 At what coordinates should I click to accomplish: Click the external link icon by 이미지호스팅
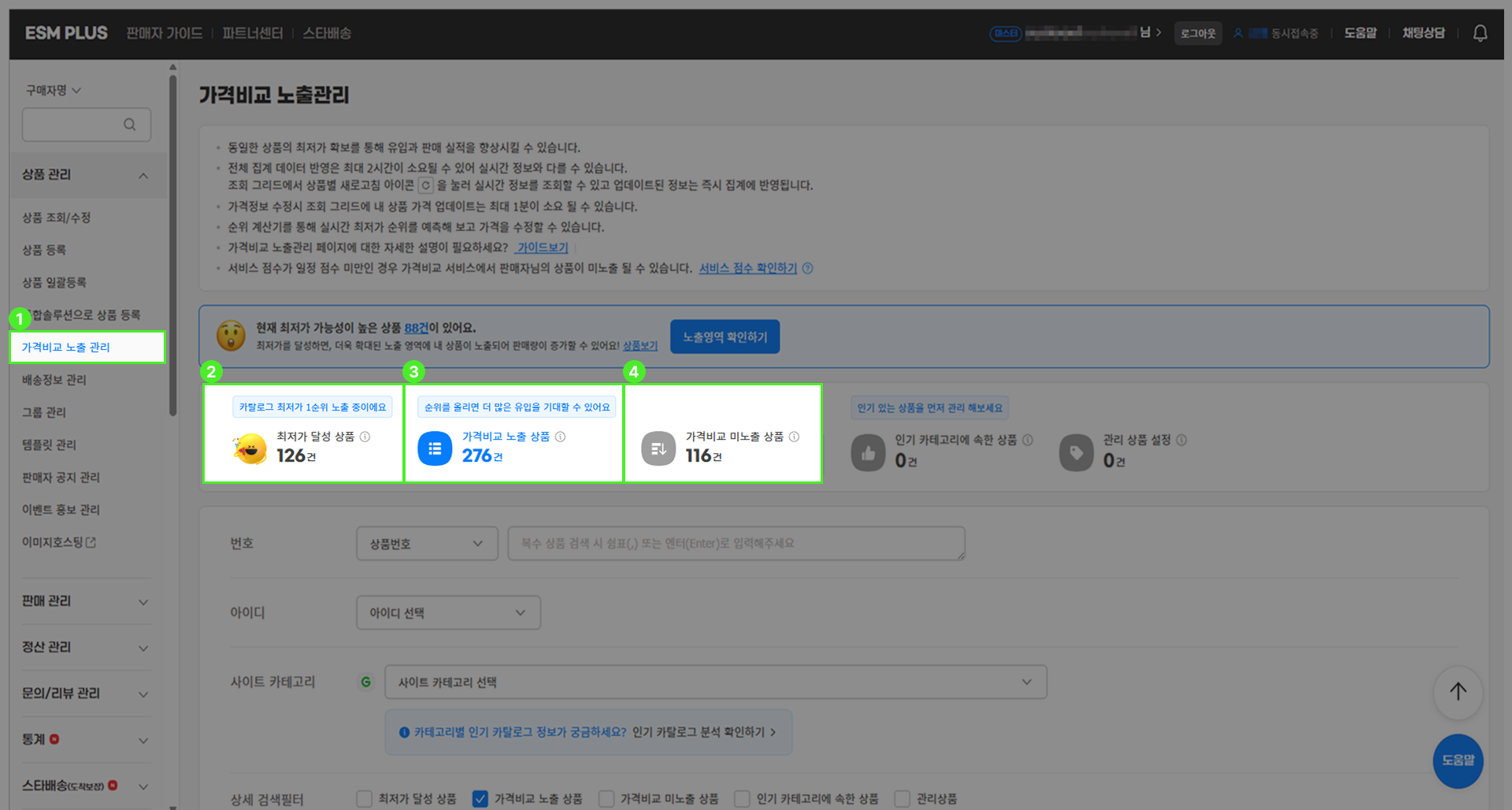(91, 542)
